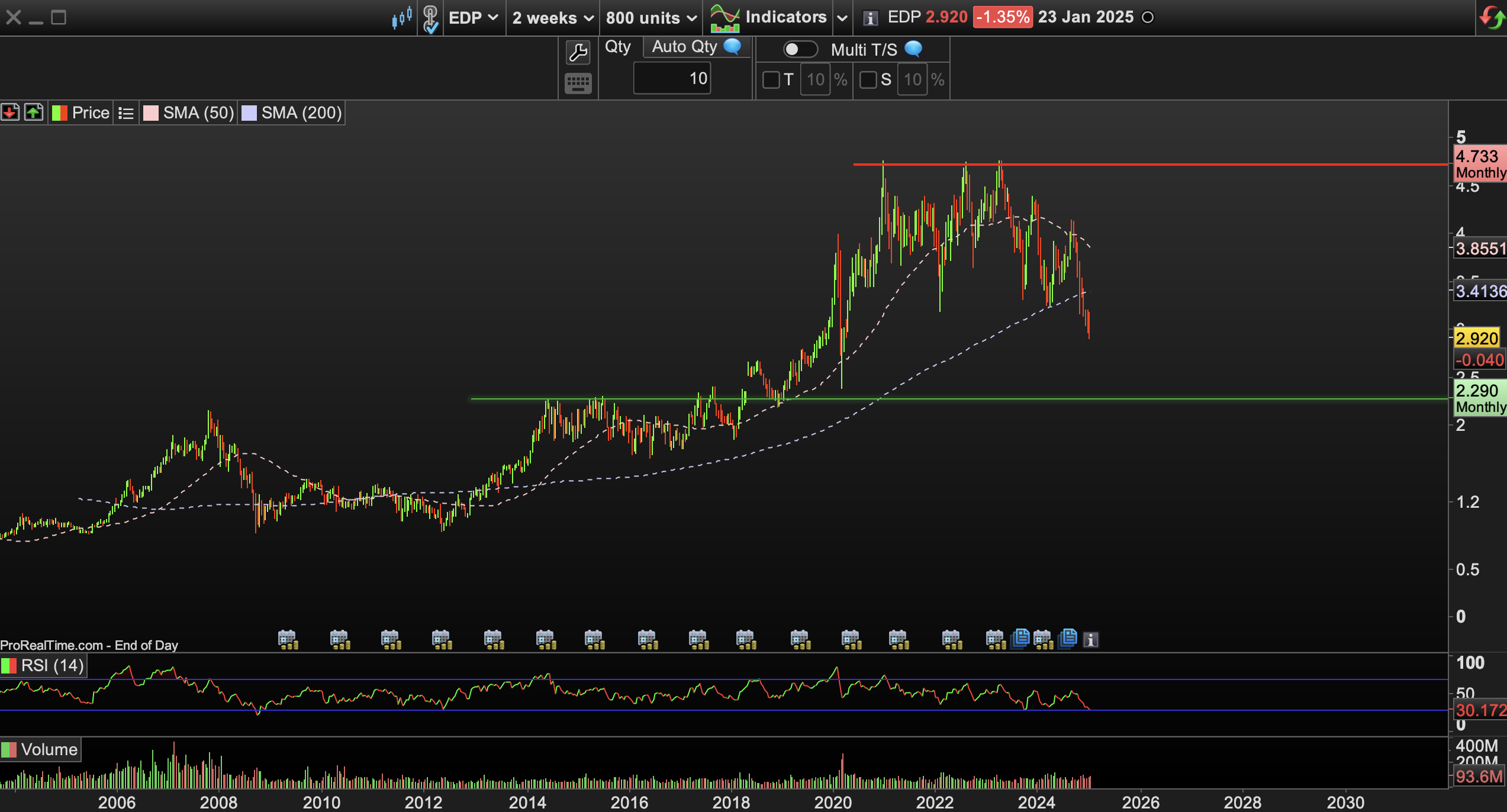Click the keyboard shortcut icon
Screen dimensions: 1507x812
coord(578,83)
